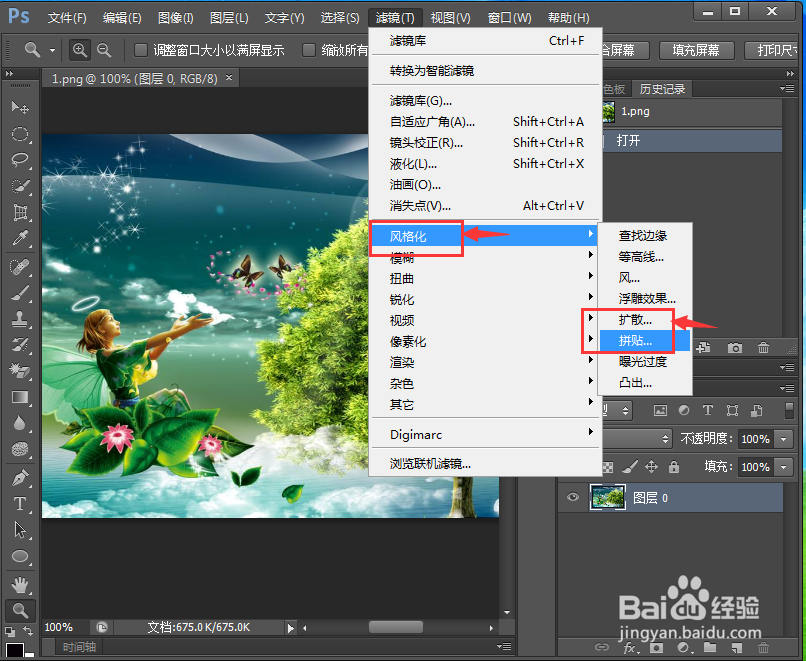The image size is (806, 661).
Task: Create new snapshot camera icon in History
Action: click(x=735, y=348)
